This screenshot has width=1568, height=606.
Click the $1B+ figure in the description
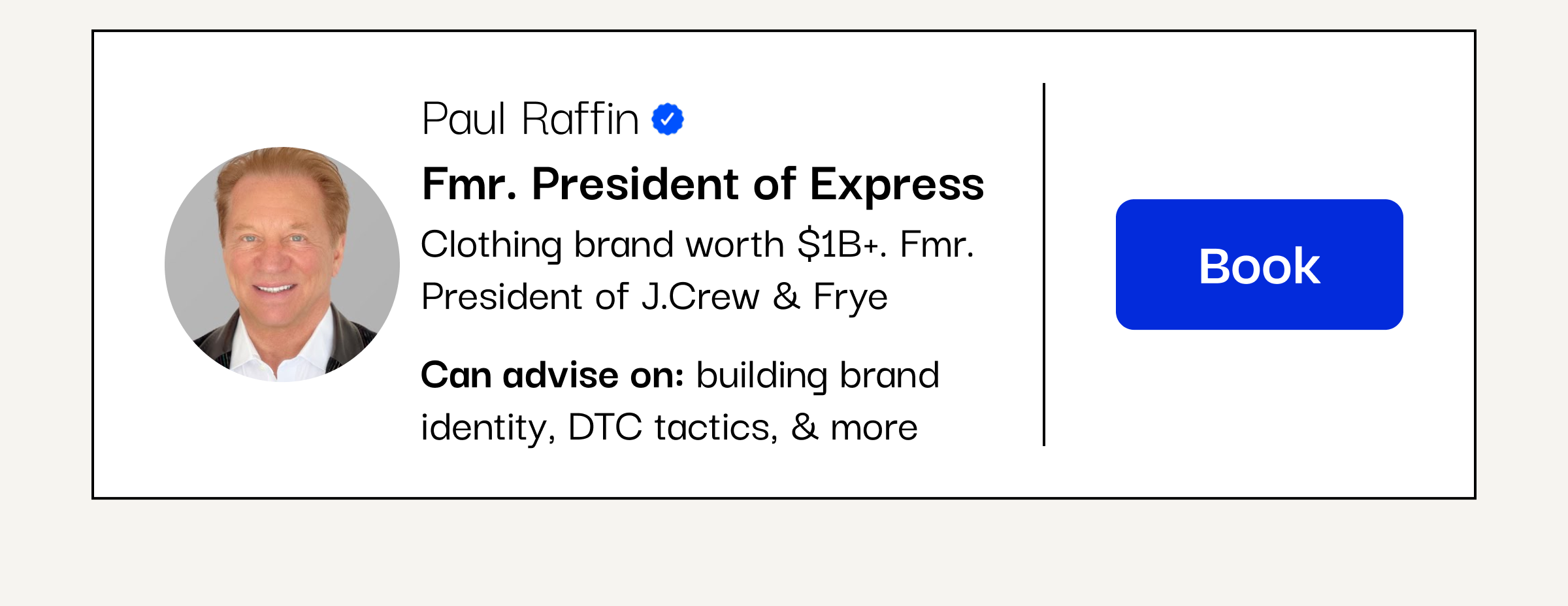(838, 245)
